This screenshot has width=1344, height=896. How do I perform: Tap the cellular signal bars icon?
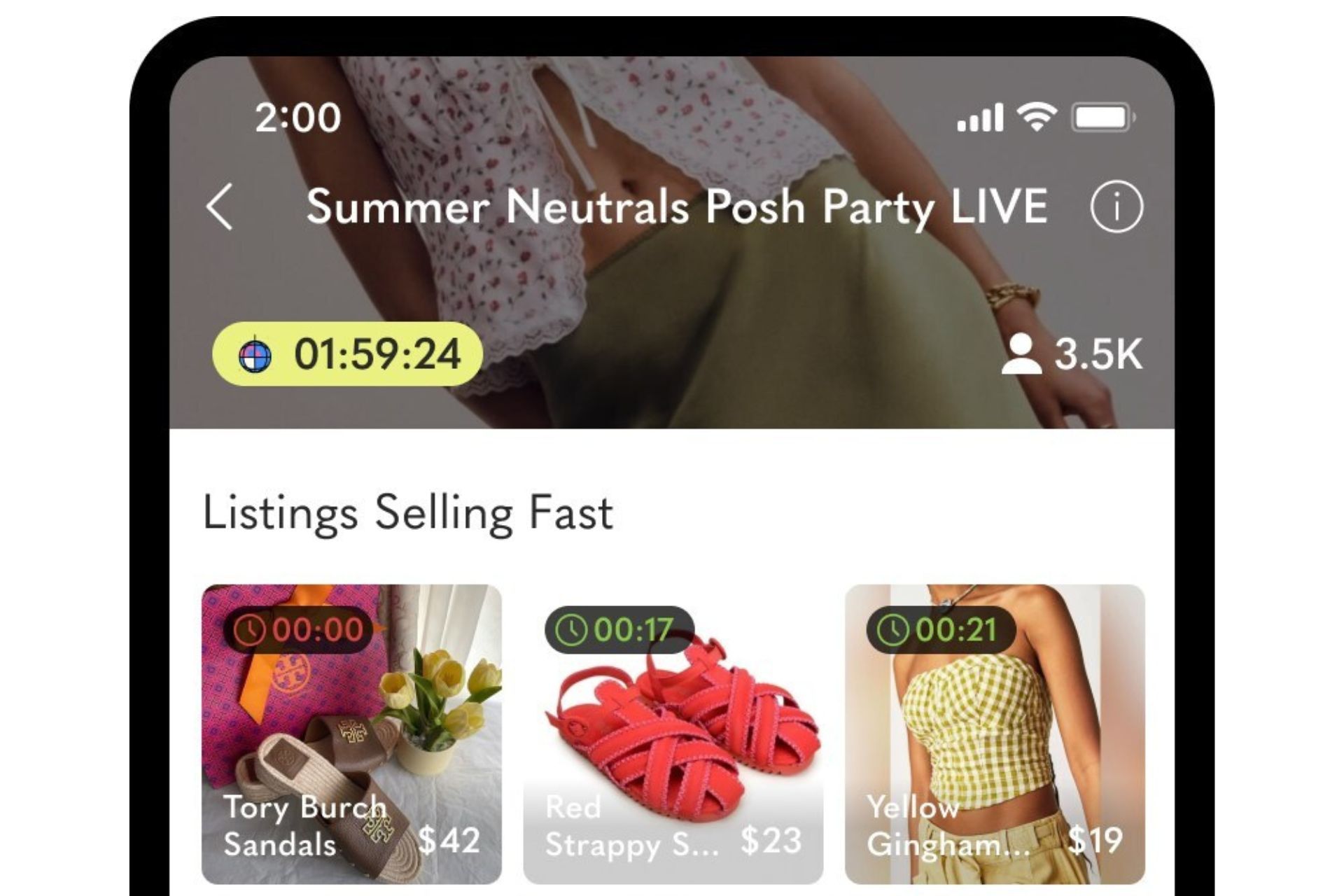[980, 118]
